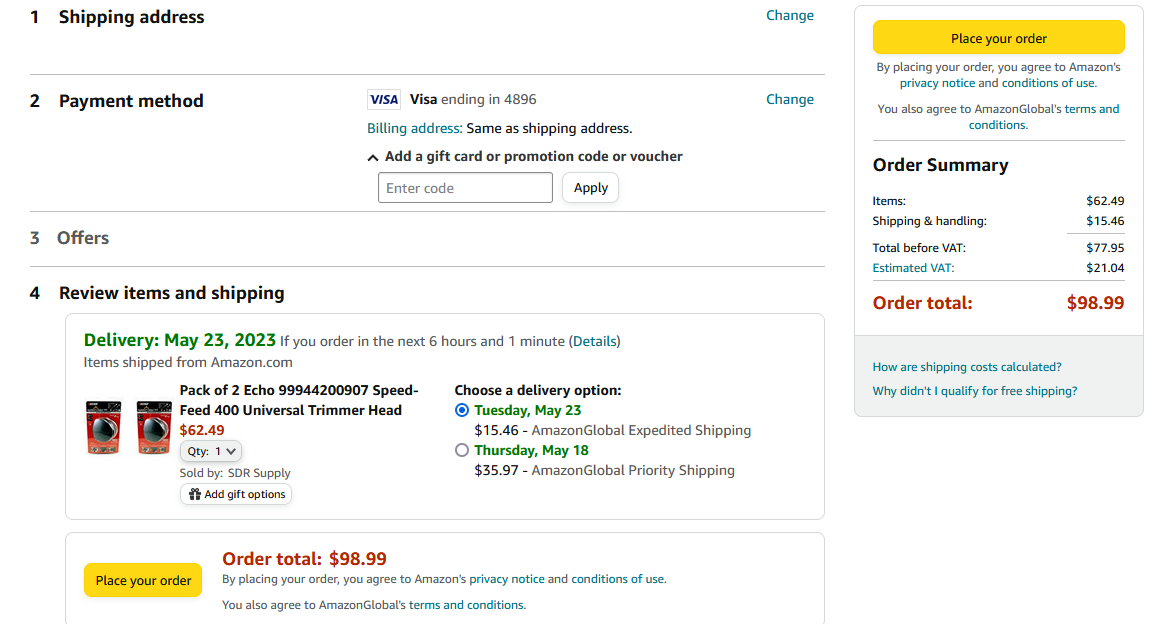The width and height of the screenshot is (1165, 624).
Task: Select Tuesday, May 23 Expedited Shipping option
Action: (461, 410)
